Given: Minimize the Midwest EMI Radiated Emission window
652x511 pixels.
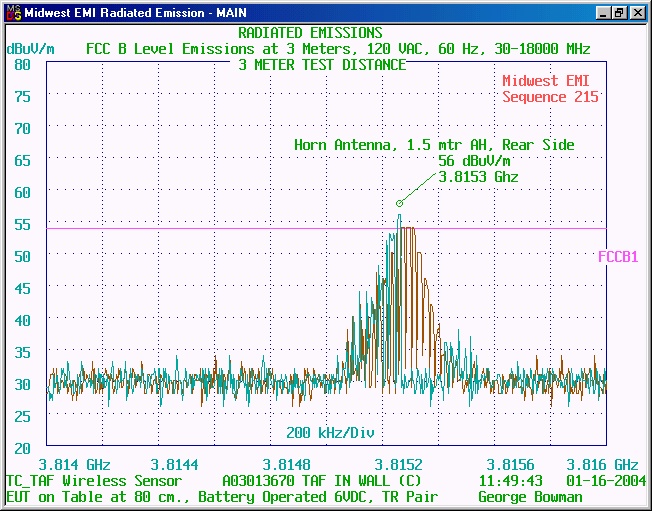Looking at the screenshot, I should (603, 13).
